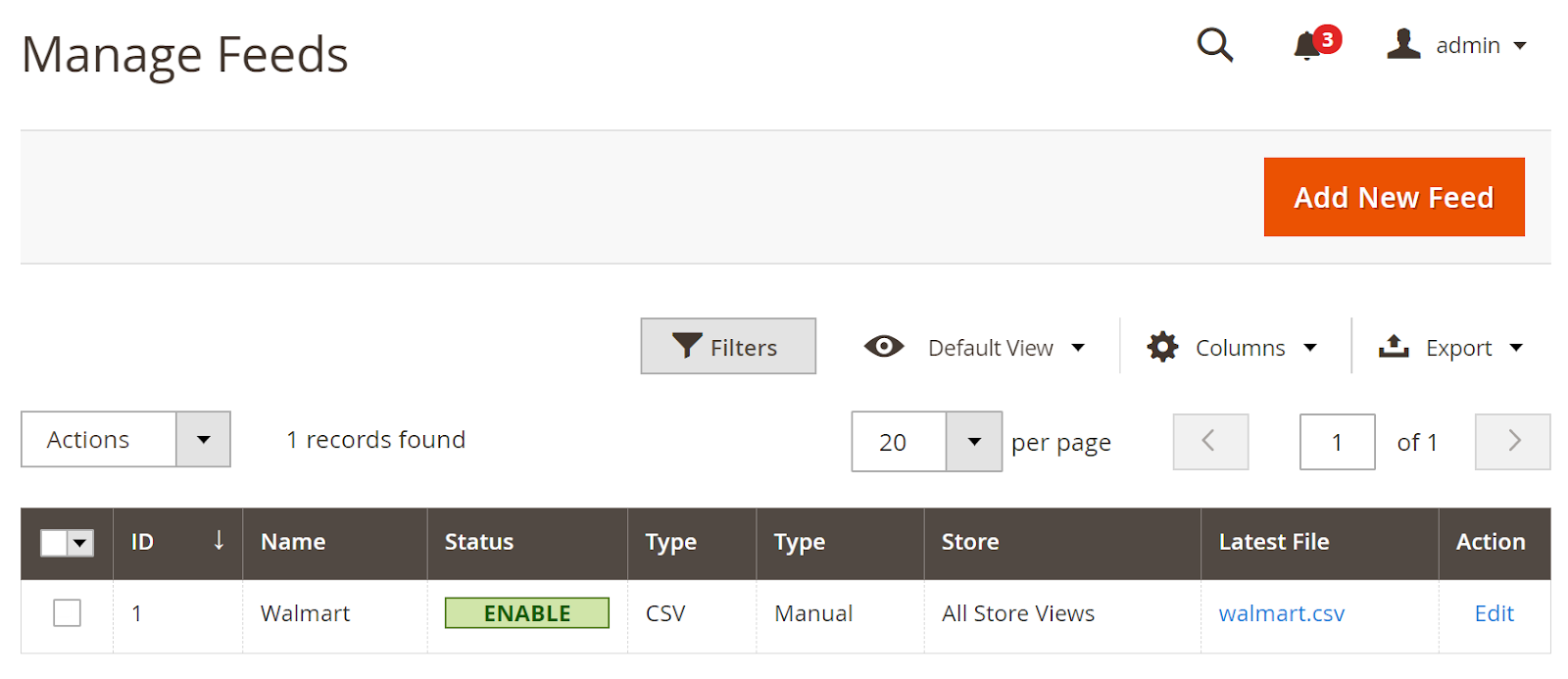Expand the admin account menu arrow

[1520, 46]
